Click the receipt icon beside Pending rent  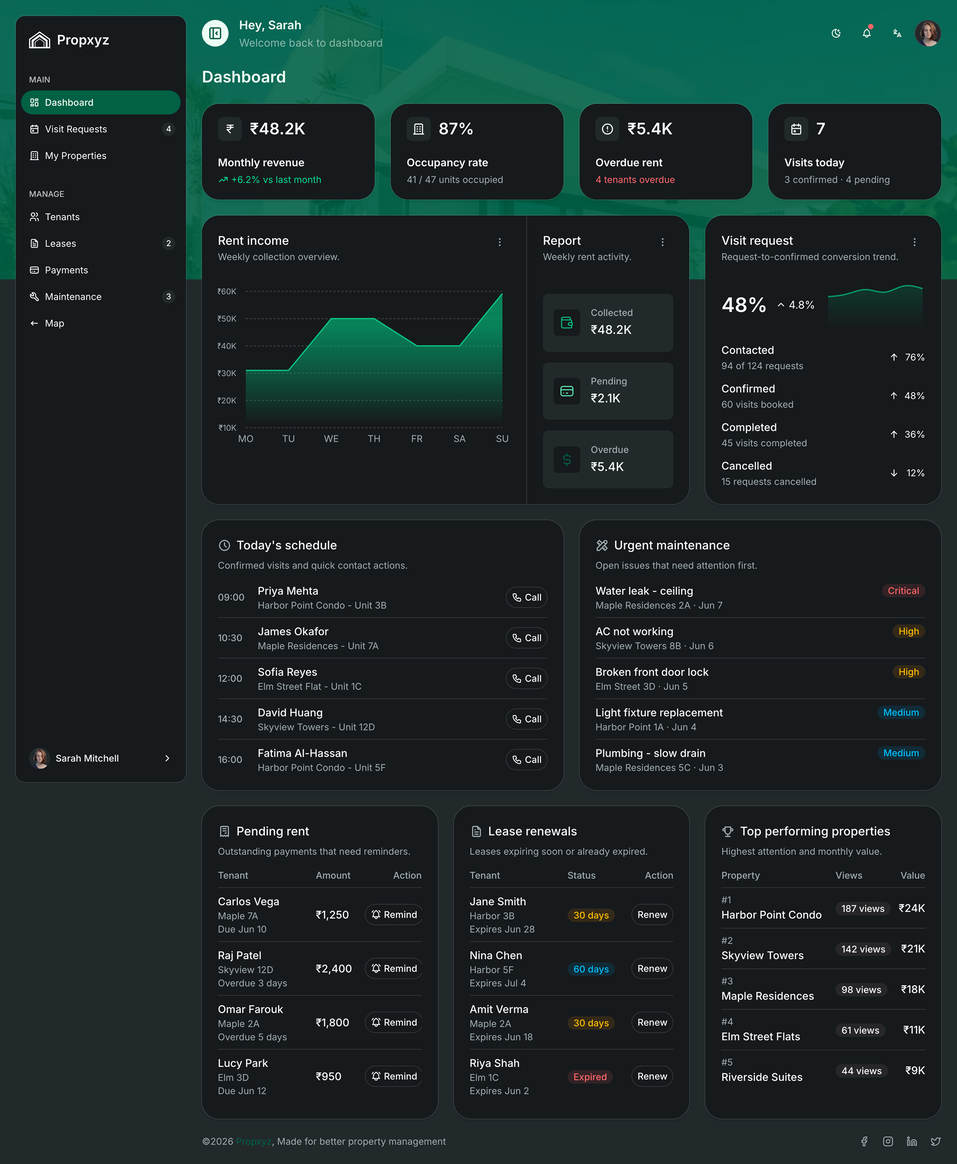point(224,831)
